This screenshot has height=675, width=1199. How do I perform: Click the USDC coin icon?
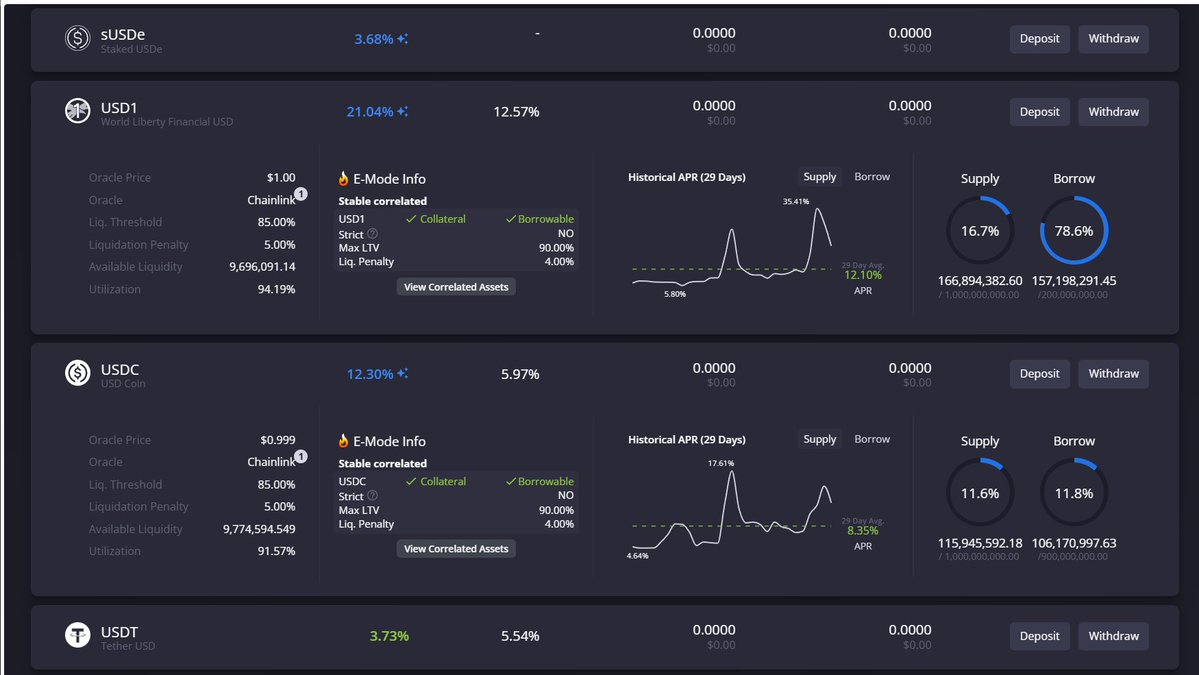coord(78,373)
